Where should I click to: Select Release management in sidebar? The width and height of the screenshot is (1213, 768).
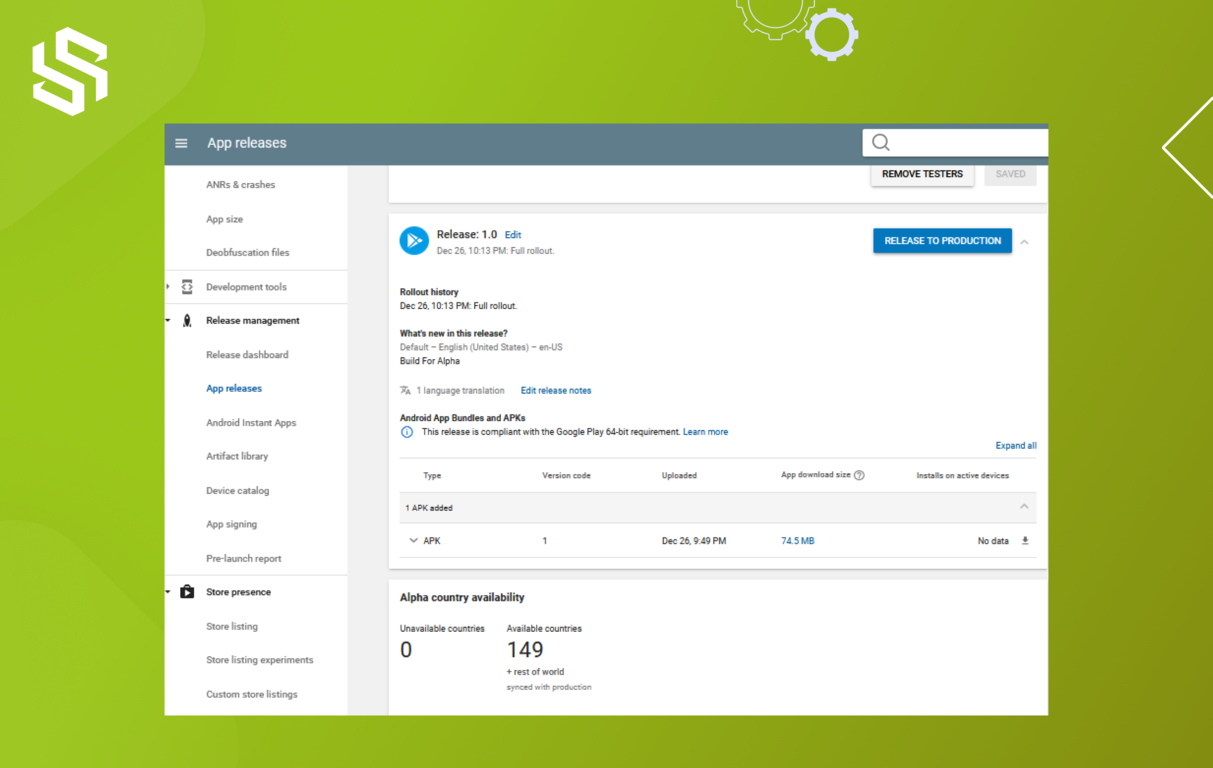pos(252,321)
